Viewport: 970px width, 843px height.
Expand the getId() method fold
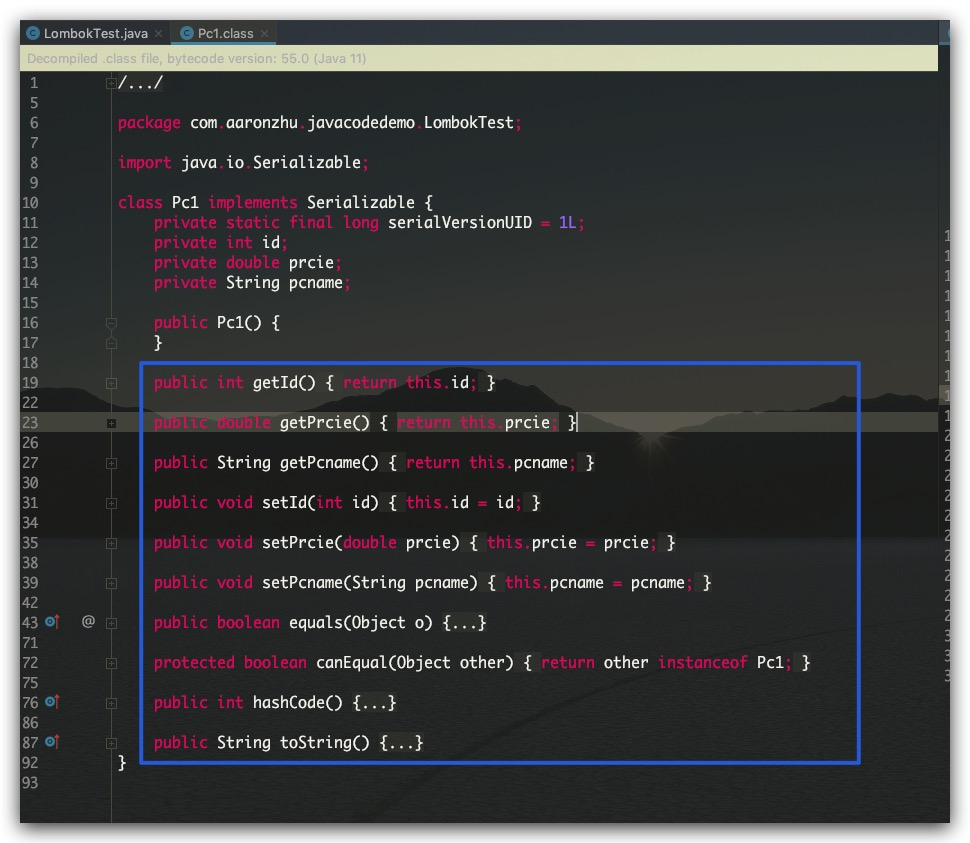click(111, 383)
